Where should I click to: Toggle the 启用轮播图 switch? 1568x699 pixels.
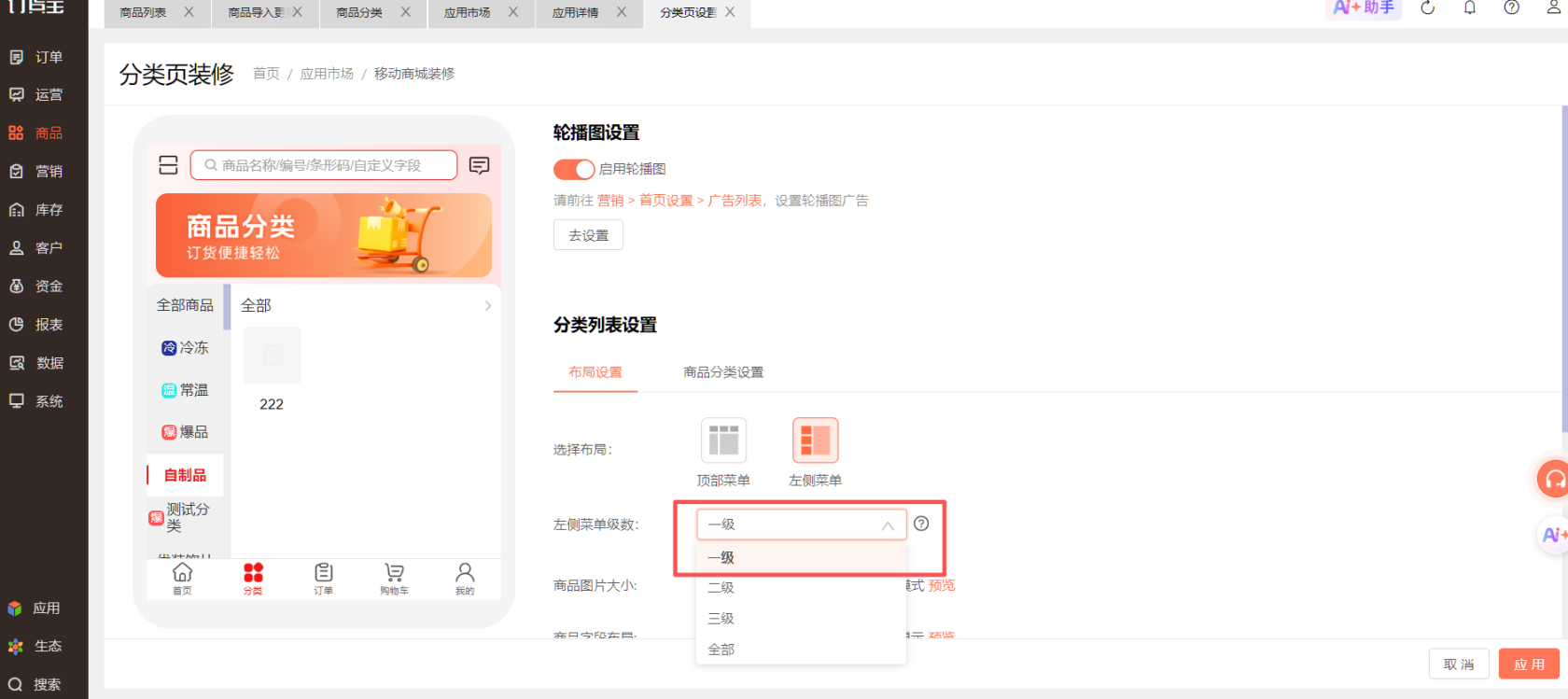[574, 169]
